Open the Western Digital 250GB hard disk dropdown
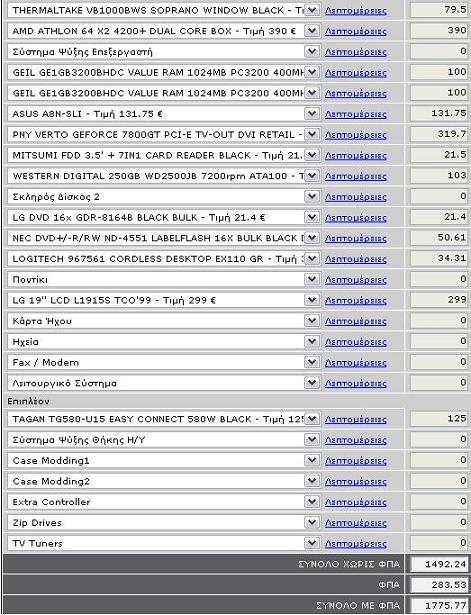471x615 pixels. click(312, 176)
